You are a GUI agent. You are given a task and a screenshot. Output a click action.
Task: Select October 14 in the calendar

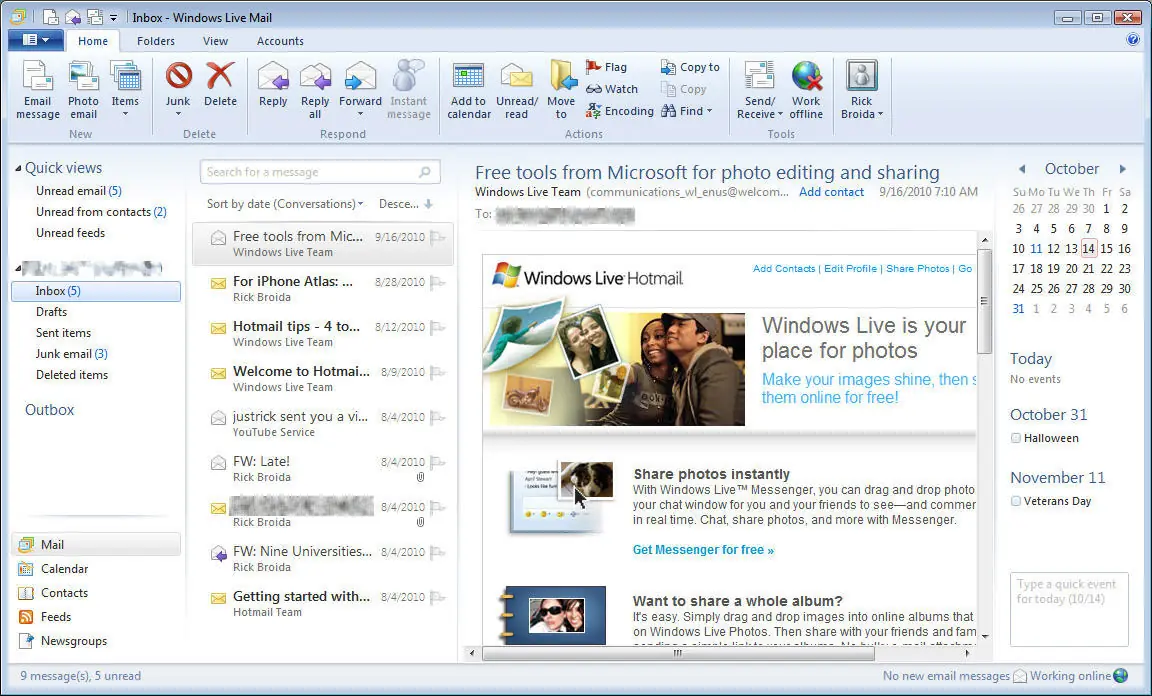pyautogui.click(x=1089, y=248)
